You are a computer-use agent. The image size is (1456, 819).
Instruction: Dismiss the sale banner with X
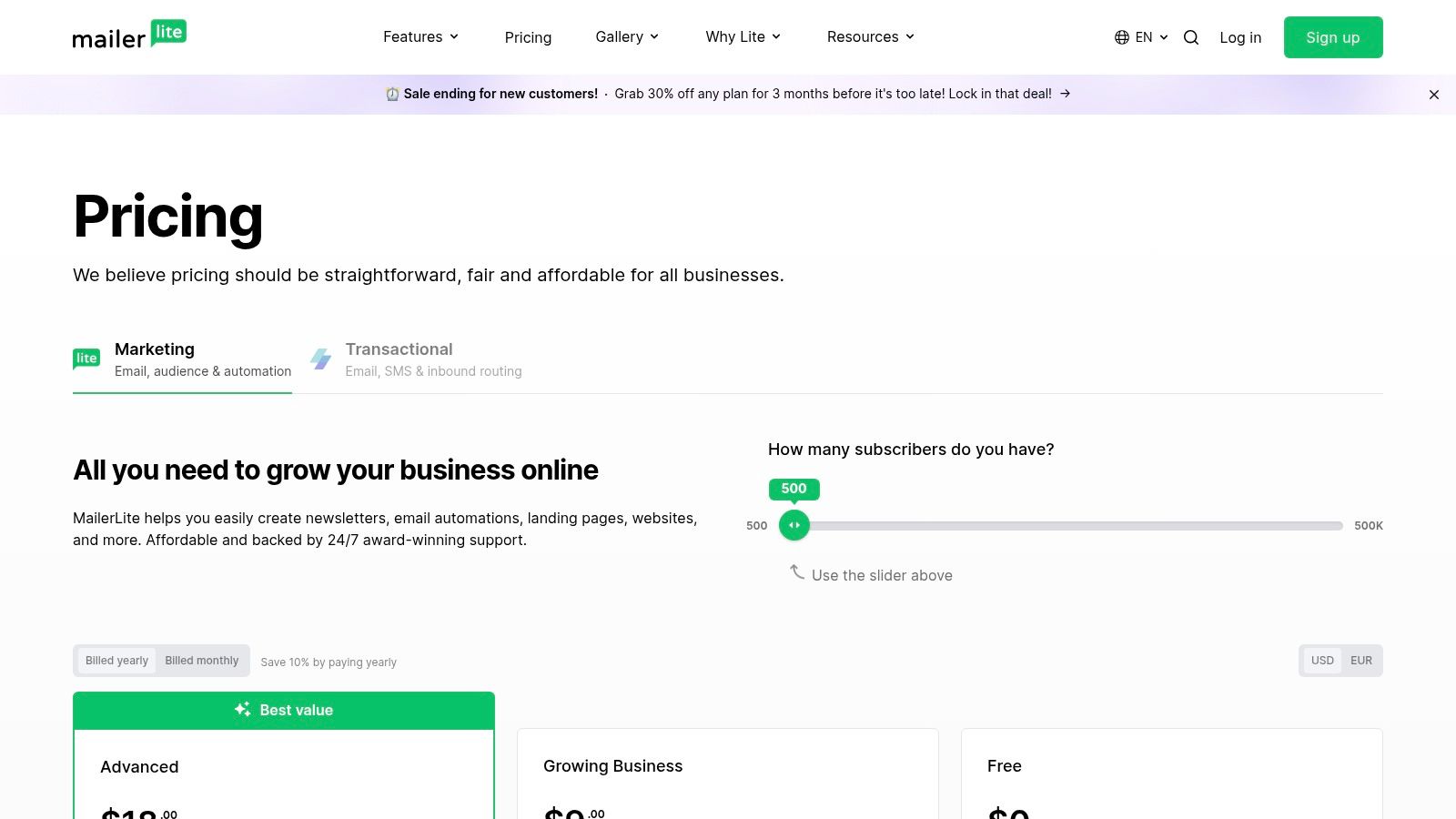[x=1433, y=95]
